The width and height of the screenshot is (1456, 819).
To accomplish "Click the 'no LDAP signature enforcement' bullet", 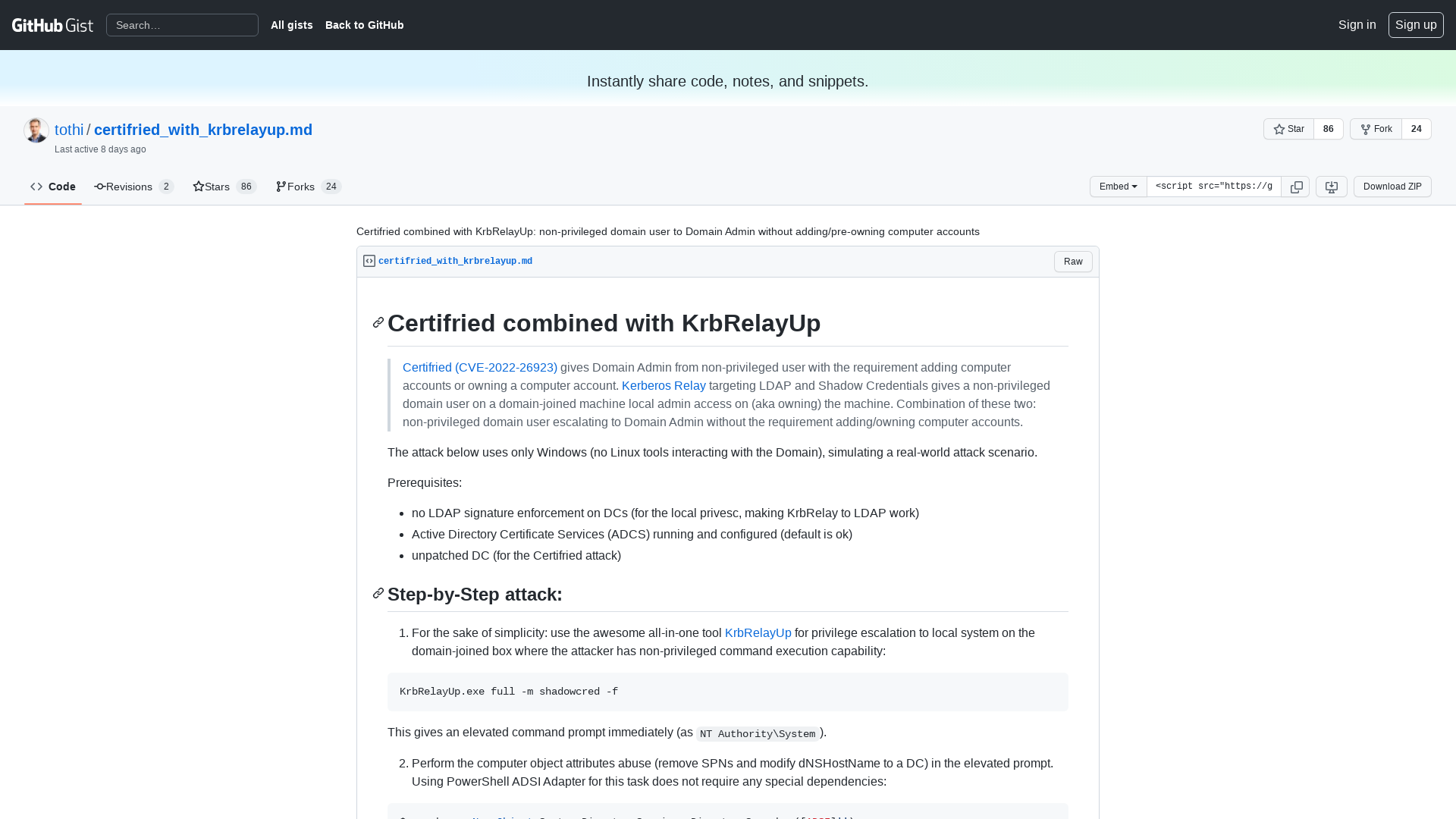I will (x=665, y=513).
